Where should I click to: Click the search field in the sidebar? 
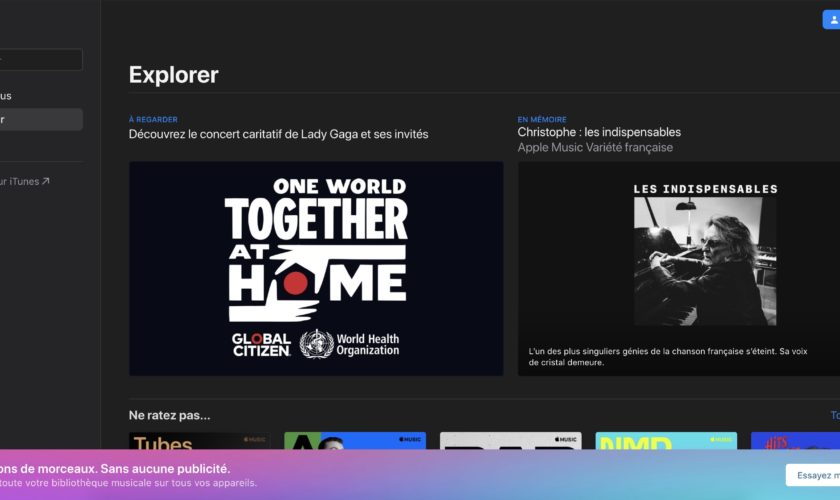41,60
